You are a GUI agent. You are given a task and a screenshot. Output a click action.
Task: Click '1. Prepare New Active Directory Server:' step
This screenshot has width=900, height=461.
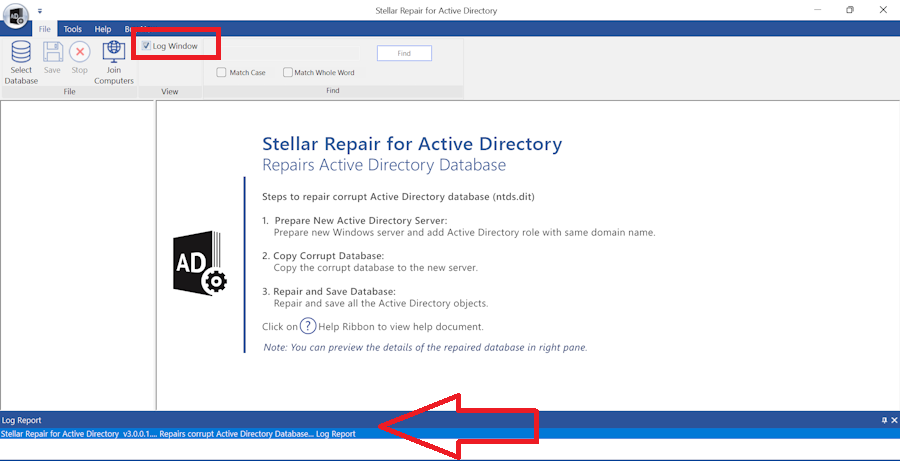coord(354,221)
